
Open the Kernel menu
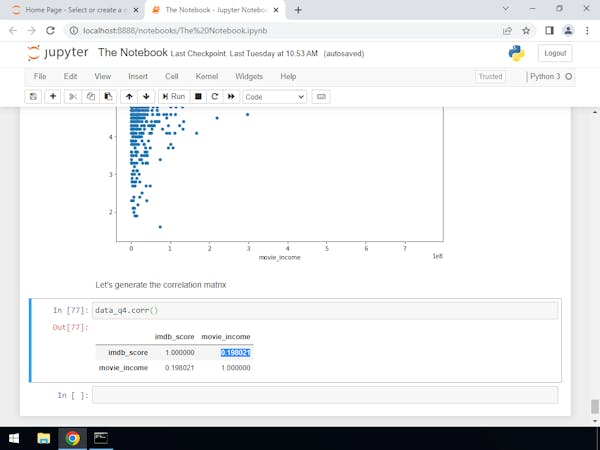(207, 77)
